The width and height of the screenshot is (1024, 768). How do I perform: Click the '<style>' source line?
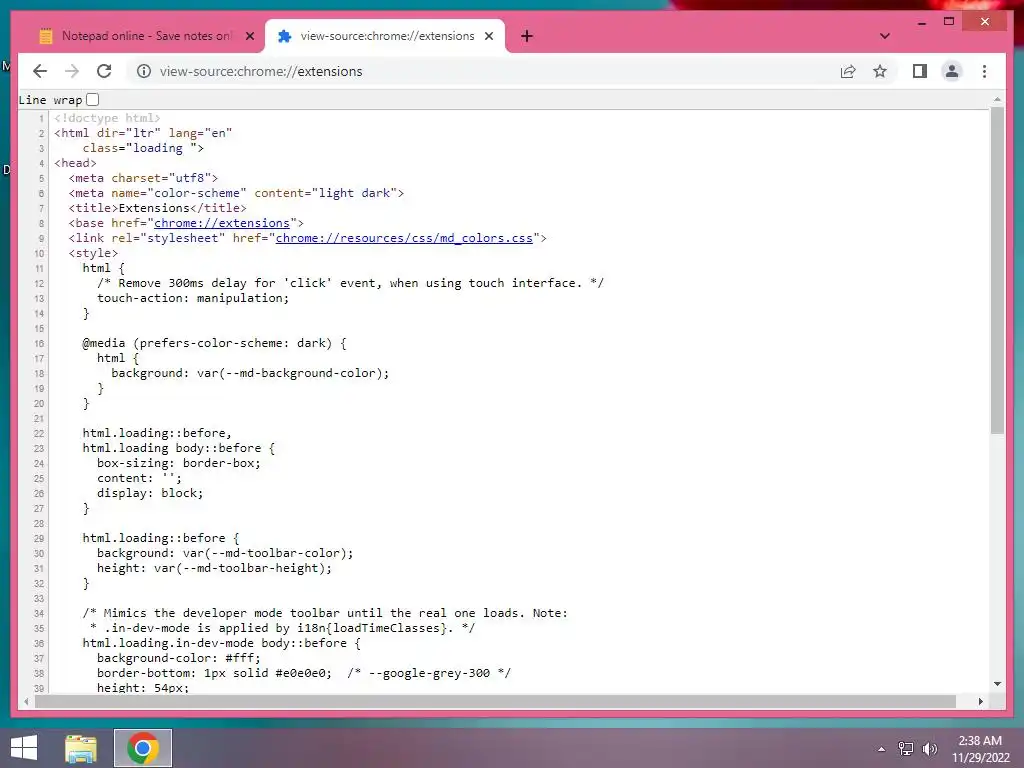point(93,253)
